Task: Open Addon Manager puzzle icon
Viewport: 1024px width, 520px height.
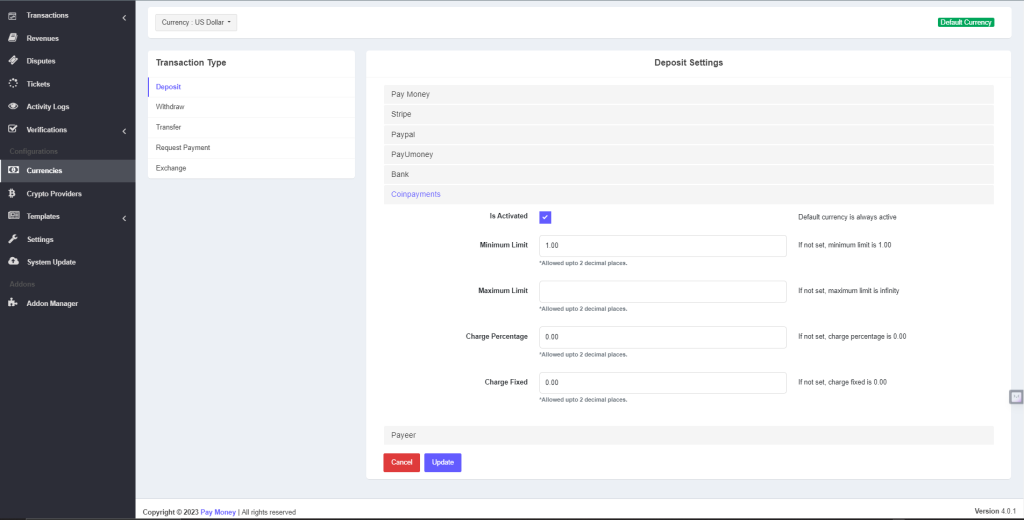Action: tap(13, 303)
